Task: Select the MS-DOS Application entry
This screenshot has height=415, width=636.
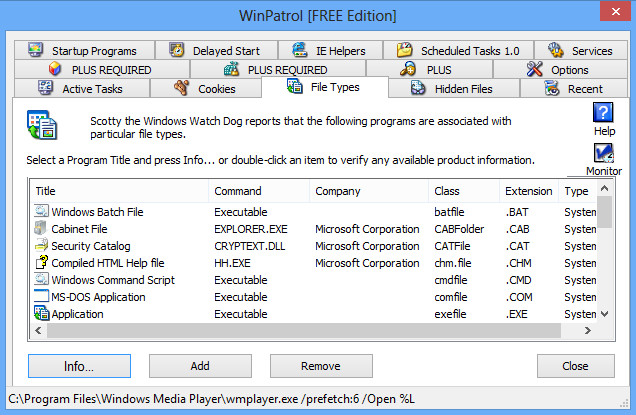Action: [98, 297]
